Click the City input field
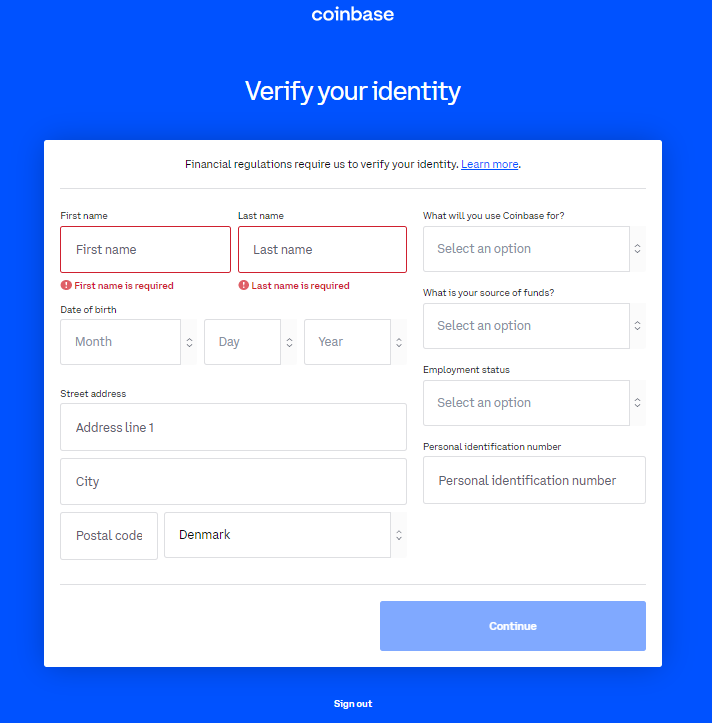The height and width of the screenshot is (723, 712). pyautogui.click(x=233, y=482)
